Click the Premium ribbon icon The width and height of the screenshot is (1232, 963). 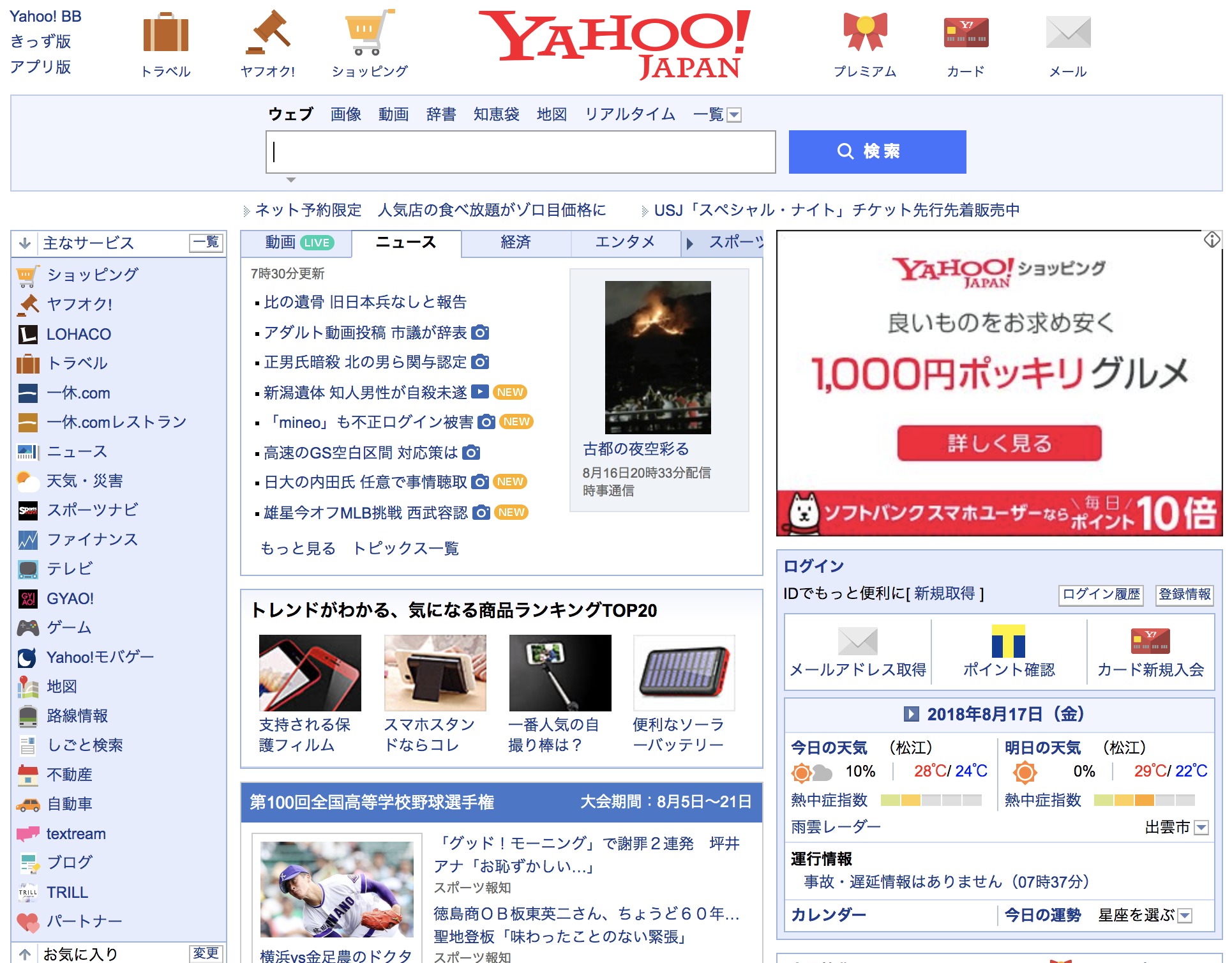[865, 32]
